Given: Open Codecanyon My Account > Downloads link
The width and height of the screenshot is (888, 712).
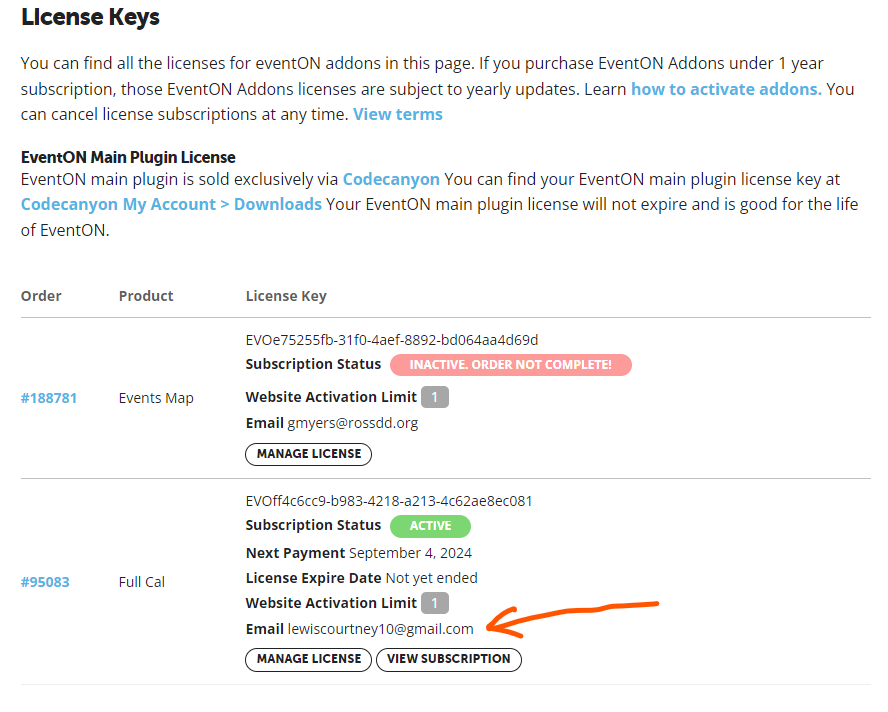Looking at the screenshot, I should 171,204.
